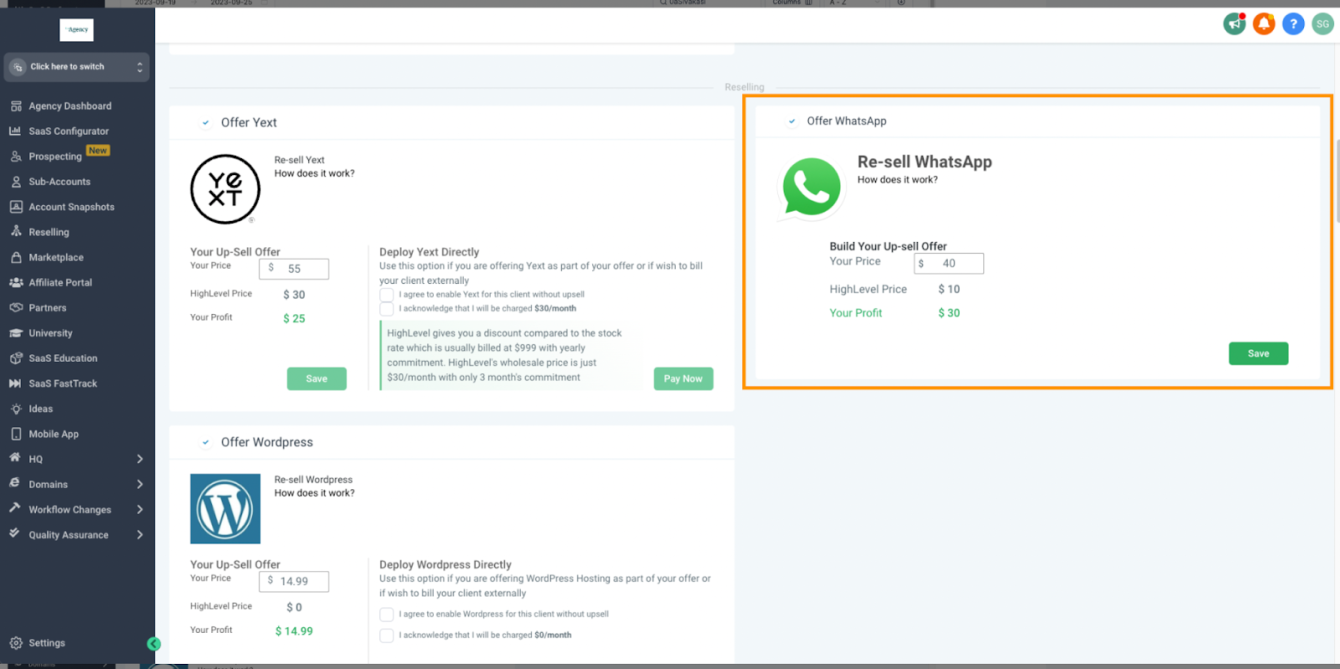The image size is (1340, 669).
Task: Open announcements via the megaphone icon
Action: [x=1233, y=23]
